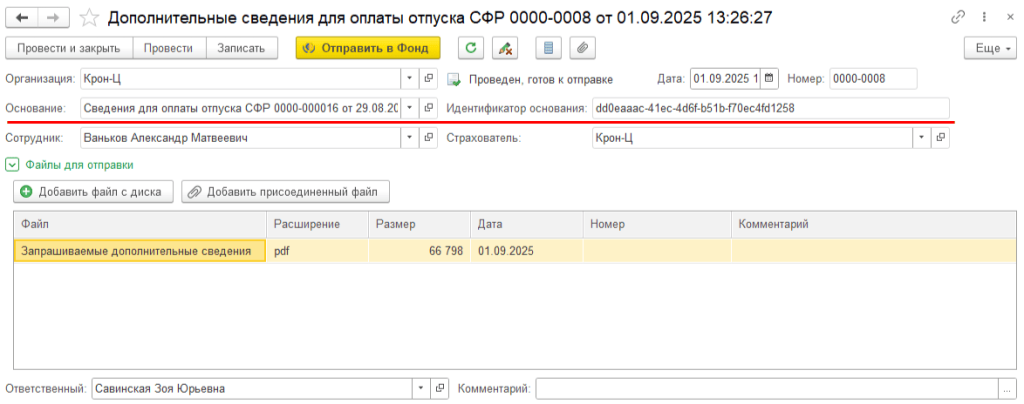Click the back navigation arrow

pyautogui.click(x=22, y=18)
